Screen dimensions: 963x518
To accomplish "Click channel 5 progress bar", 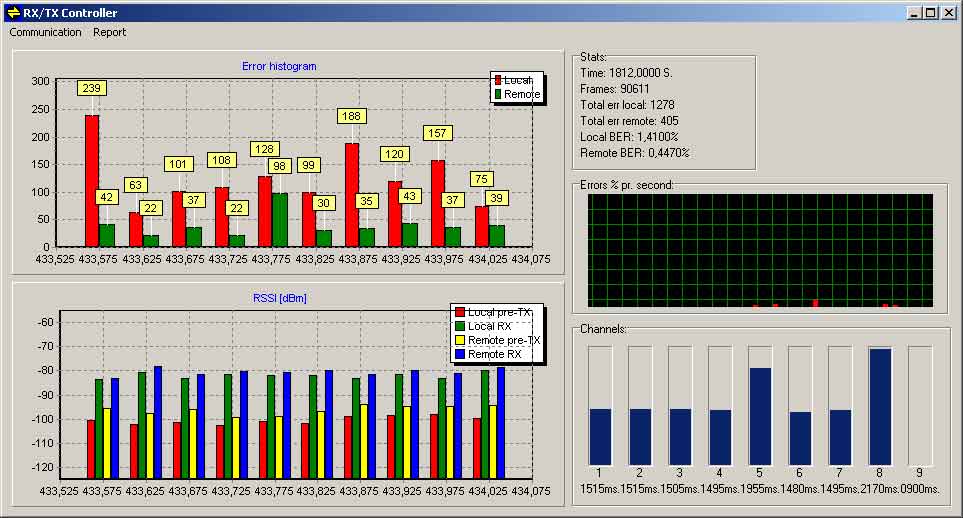I will pos(760,406).
